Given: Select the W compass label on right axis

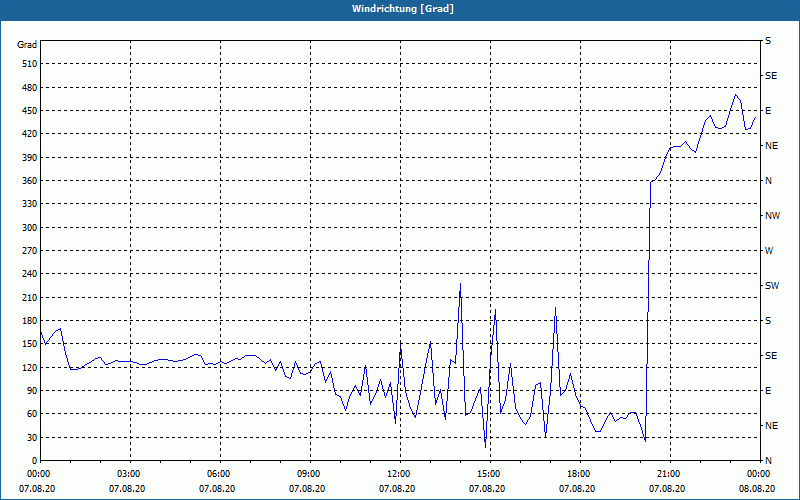Looking at the screenshot, I should coord(769,251).
